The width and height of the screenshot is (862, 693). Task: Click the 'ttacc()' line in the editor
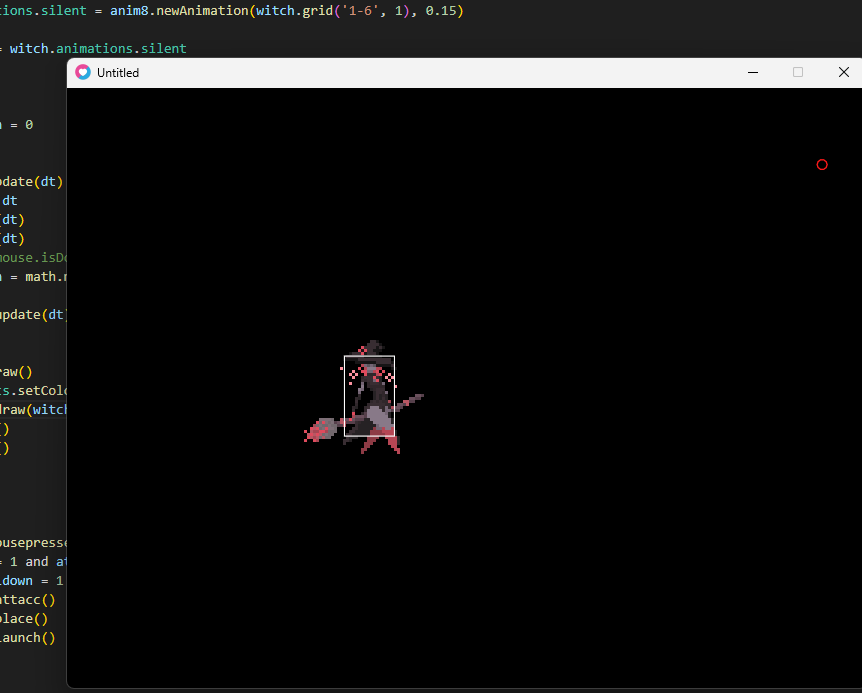pos(27,600)
